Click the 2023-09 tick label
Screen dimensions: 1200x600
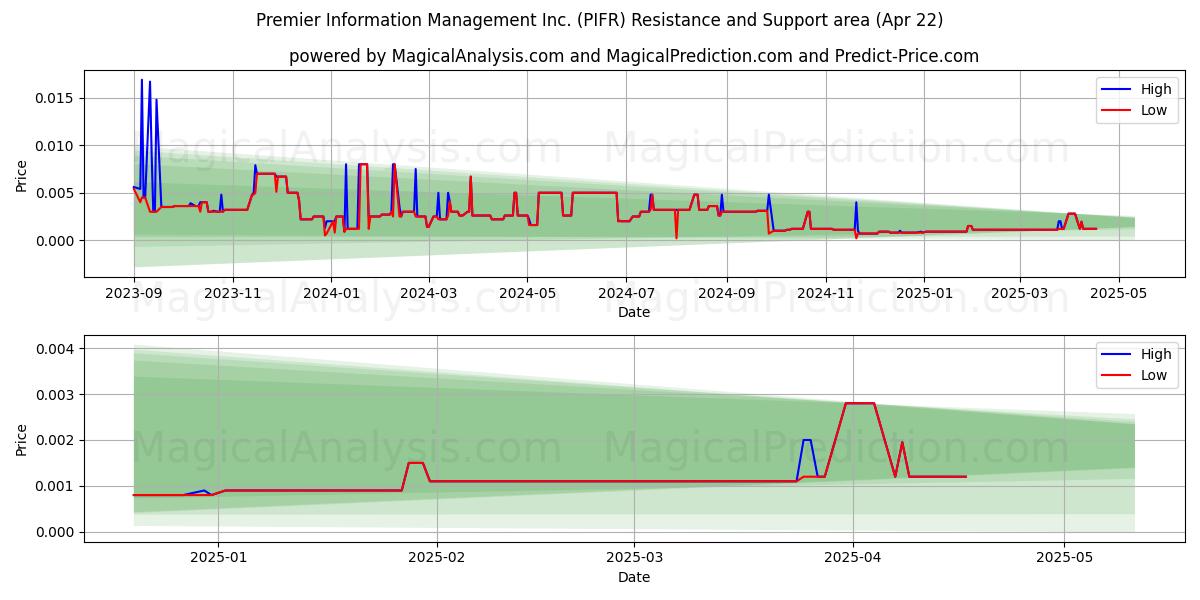tap(134, 293)
